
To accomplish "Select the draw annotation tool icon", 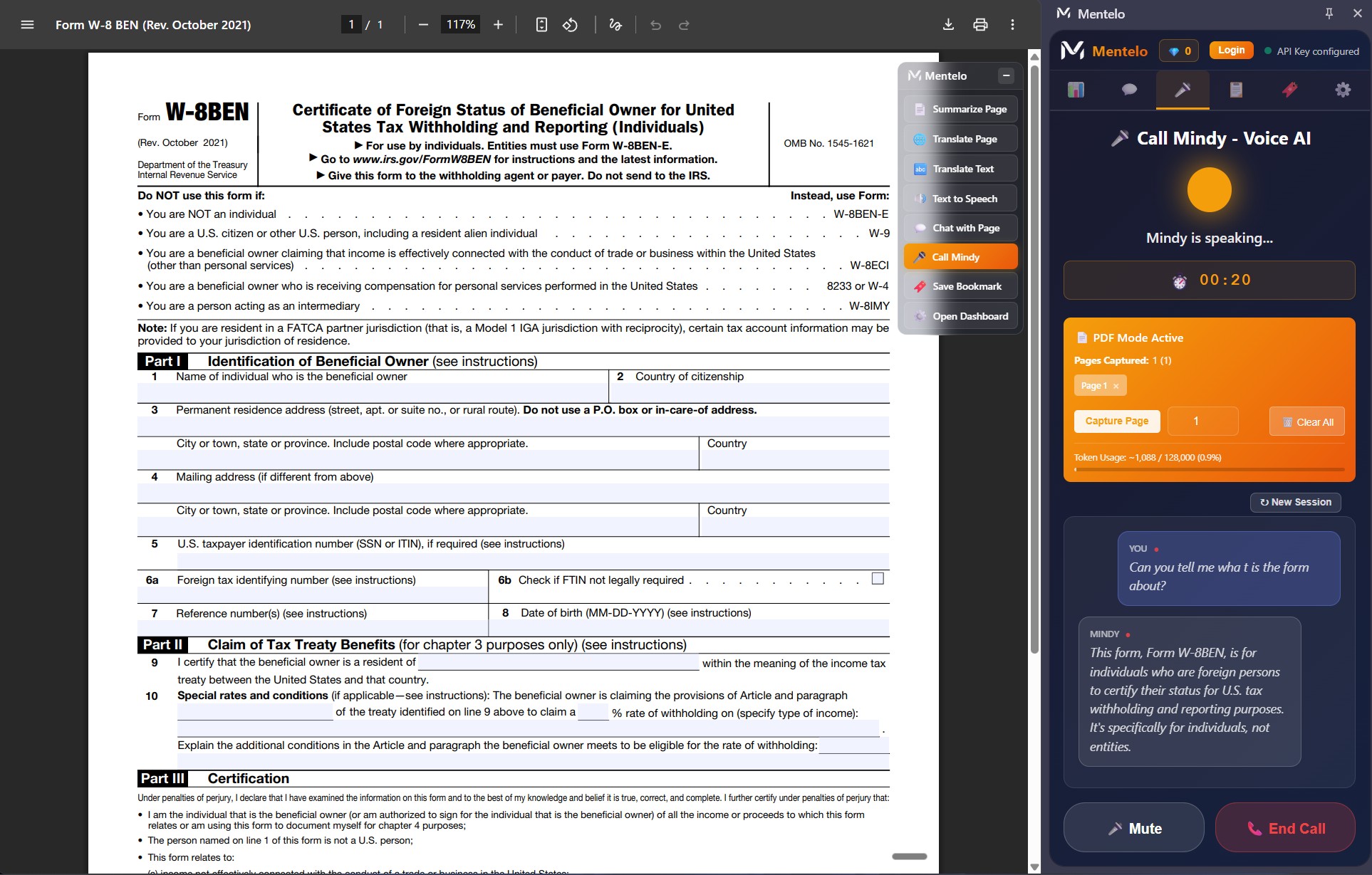I will (x=615, y=25).
